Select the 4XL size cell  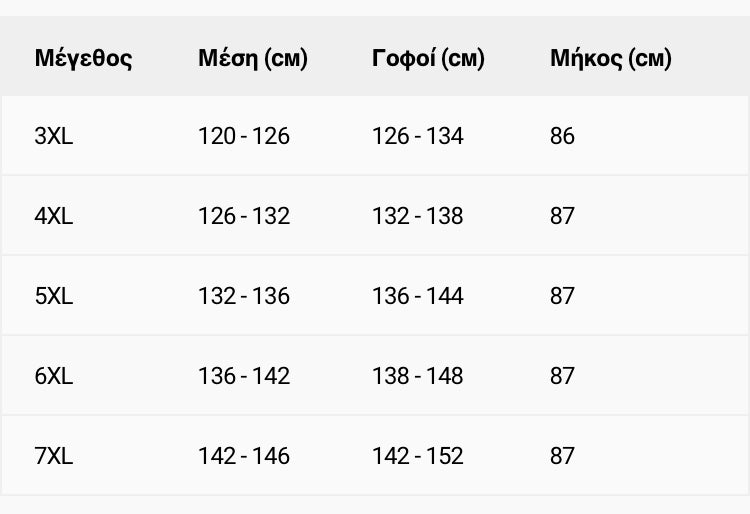[54, 216]
